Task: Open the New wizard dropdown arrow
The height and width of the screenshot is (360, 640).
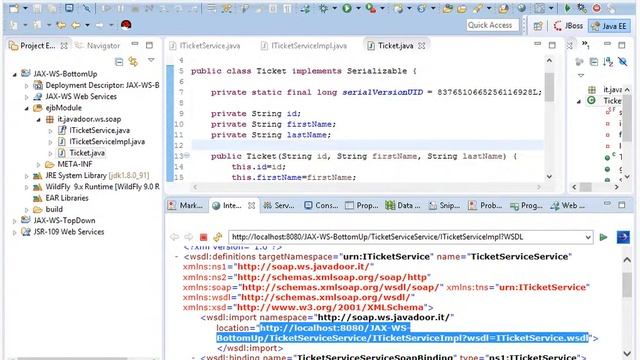Action: coord(25,8)
